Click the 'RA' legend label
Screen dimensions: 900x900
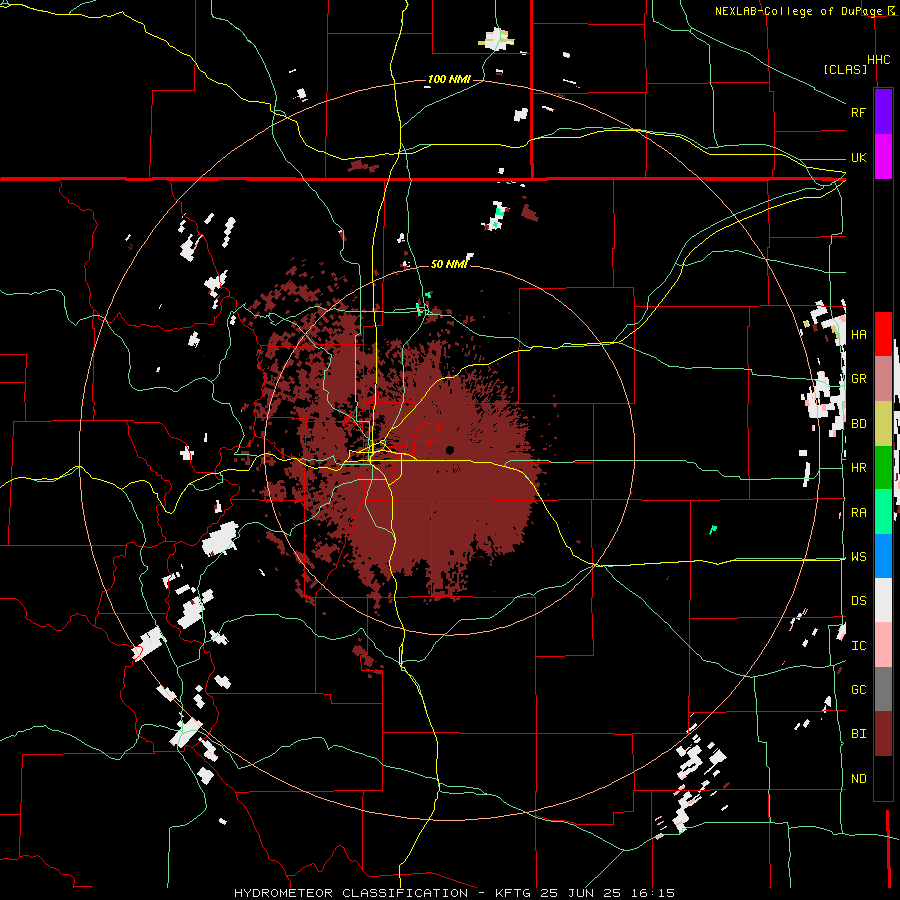point(858,513)
